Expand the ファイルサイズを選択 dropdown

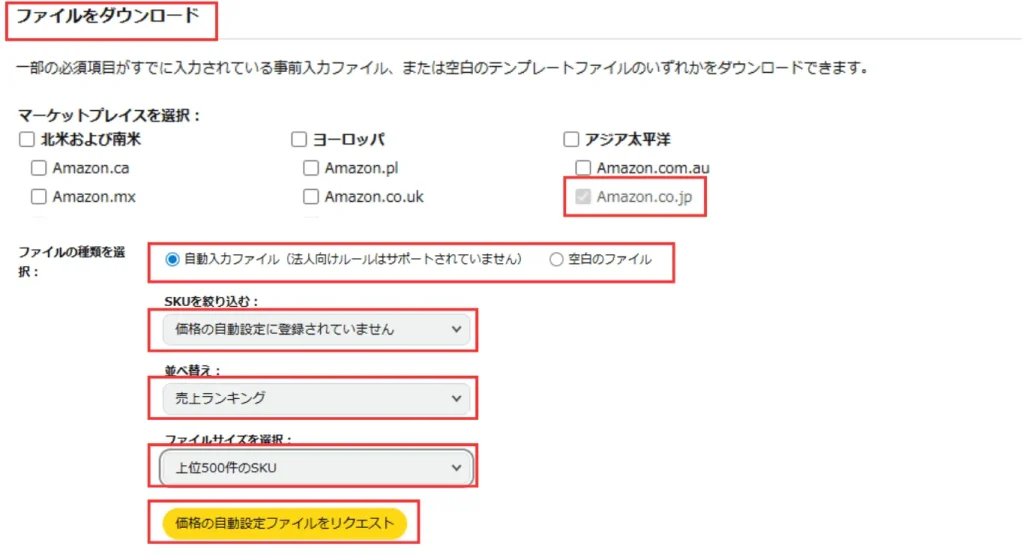(315, 466)
